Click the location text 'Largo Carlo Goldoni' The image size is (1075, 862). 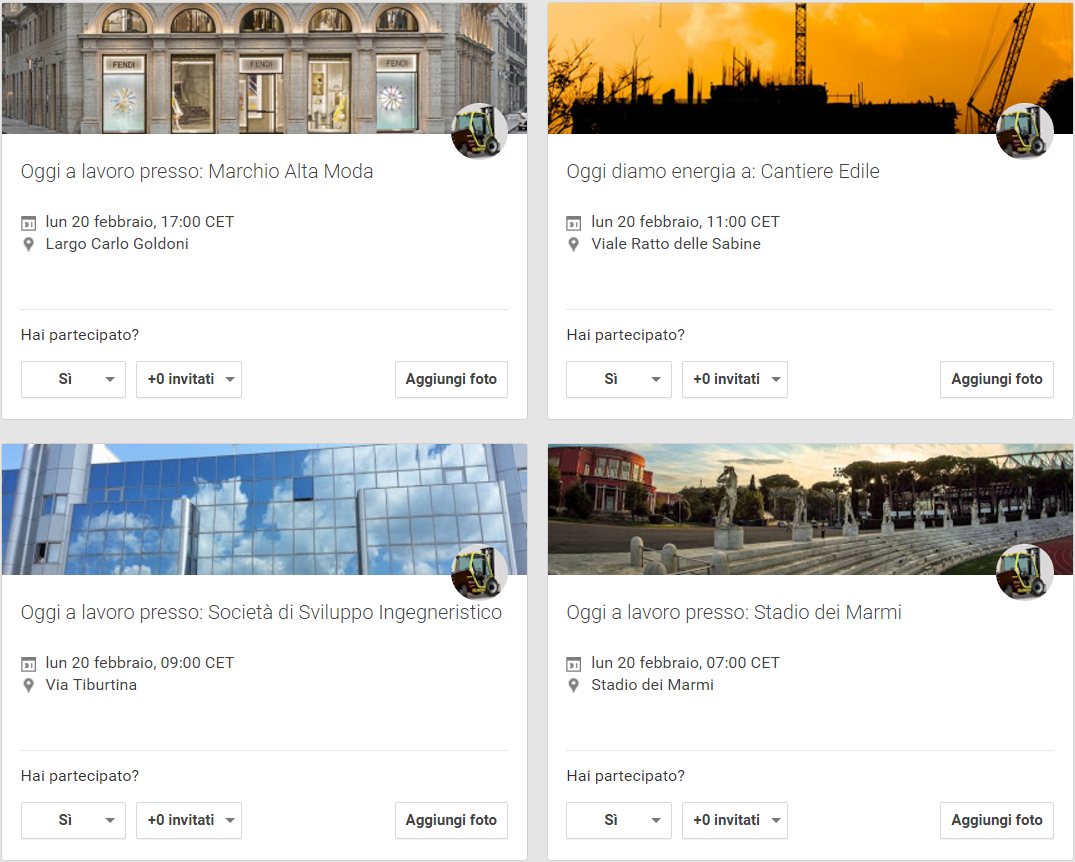tap(117, 244)
